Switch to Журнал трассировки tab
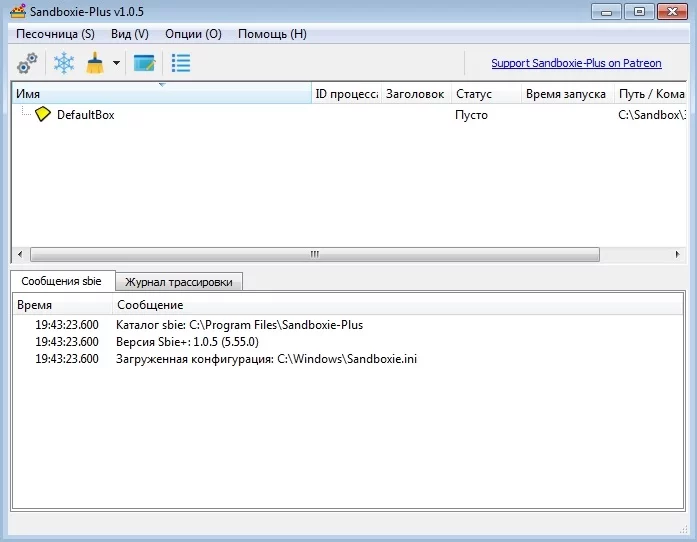 (179, 282)
